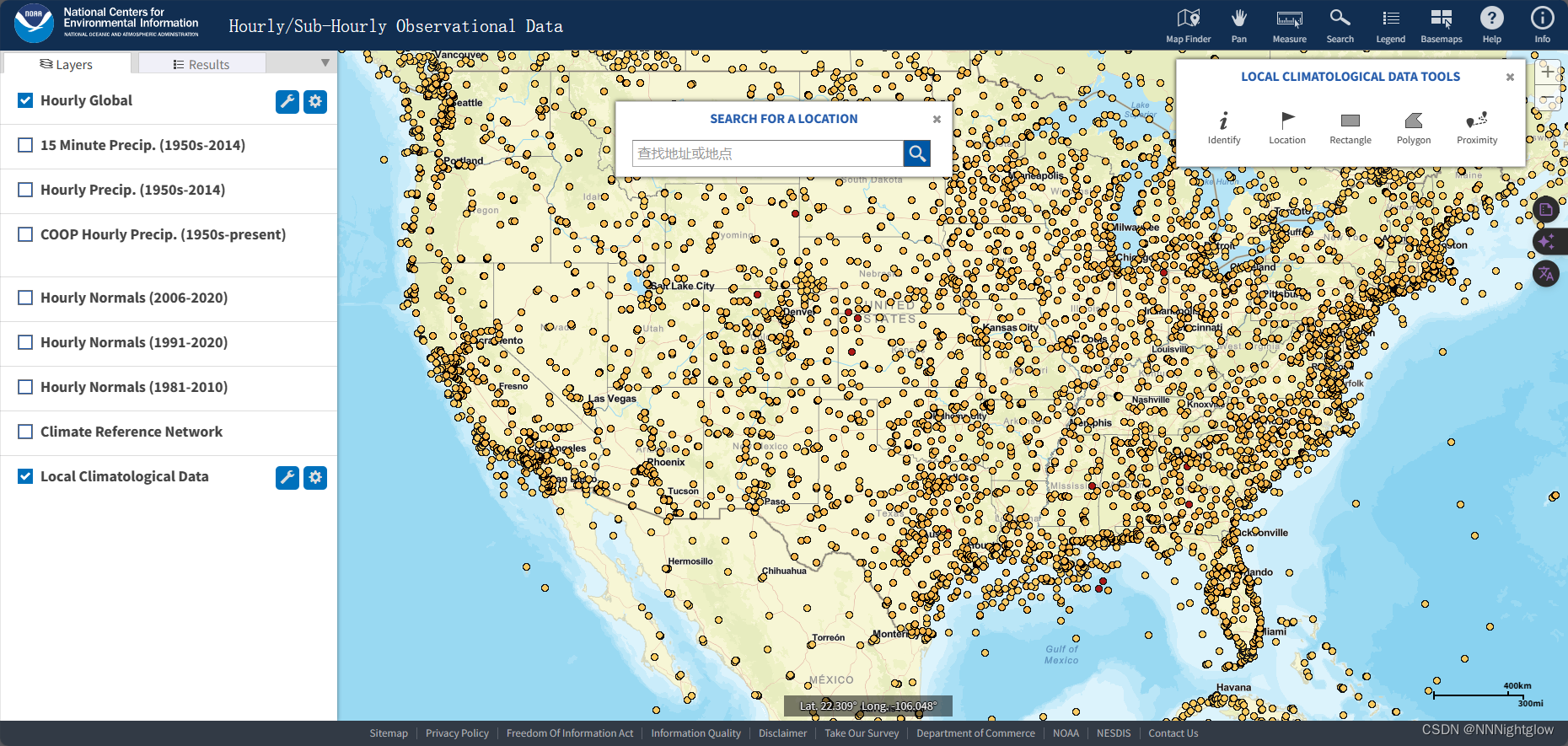
Task: Open the Disclaimer link
Action: (x=782, y=733)
